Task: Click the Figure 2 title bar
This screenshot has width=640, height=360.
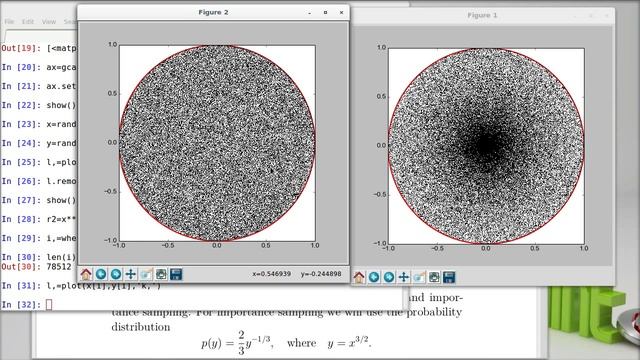Action: (213, 12)
